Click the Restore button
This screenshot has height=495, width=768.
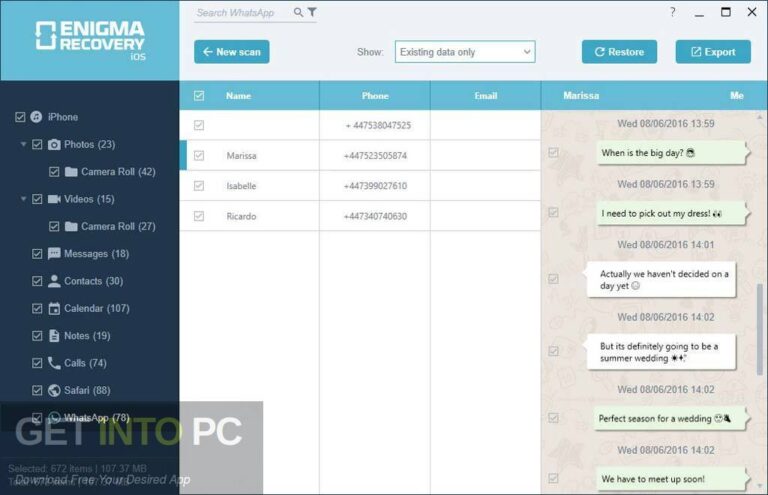click(x=619, y=52)
